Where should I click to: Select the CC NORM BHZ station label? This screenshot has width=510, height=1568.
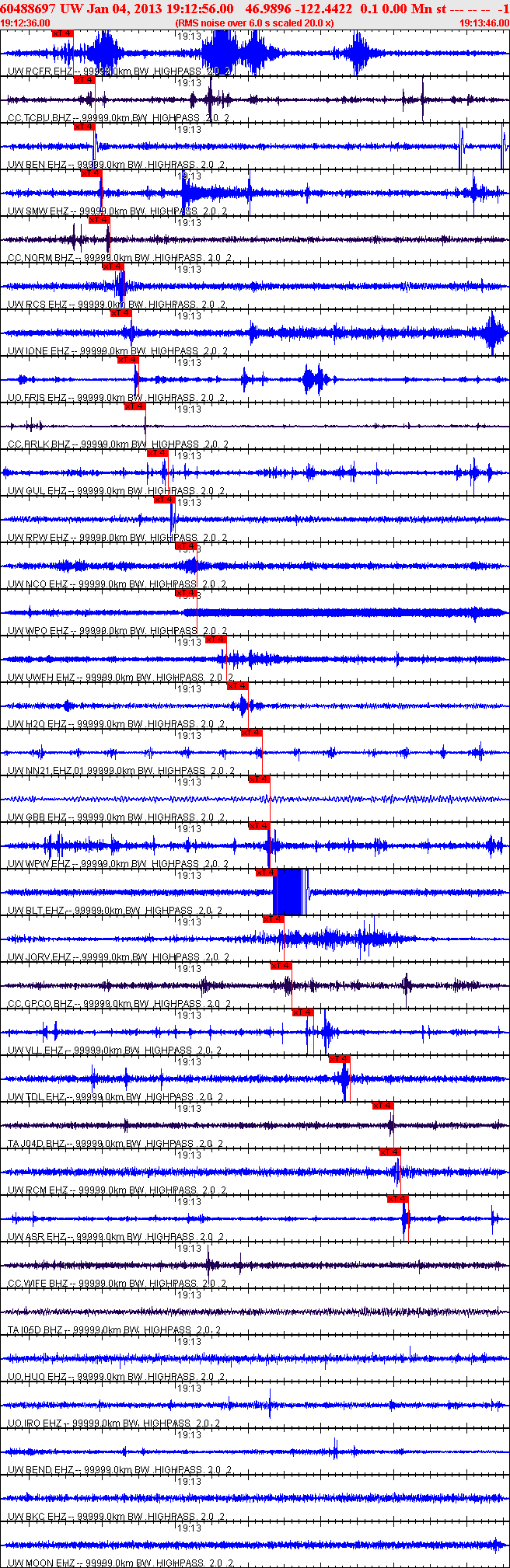[x=40, y=258]
